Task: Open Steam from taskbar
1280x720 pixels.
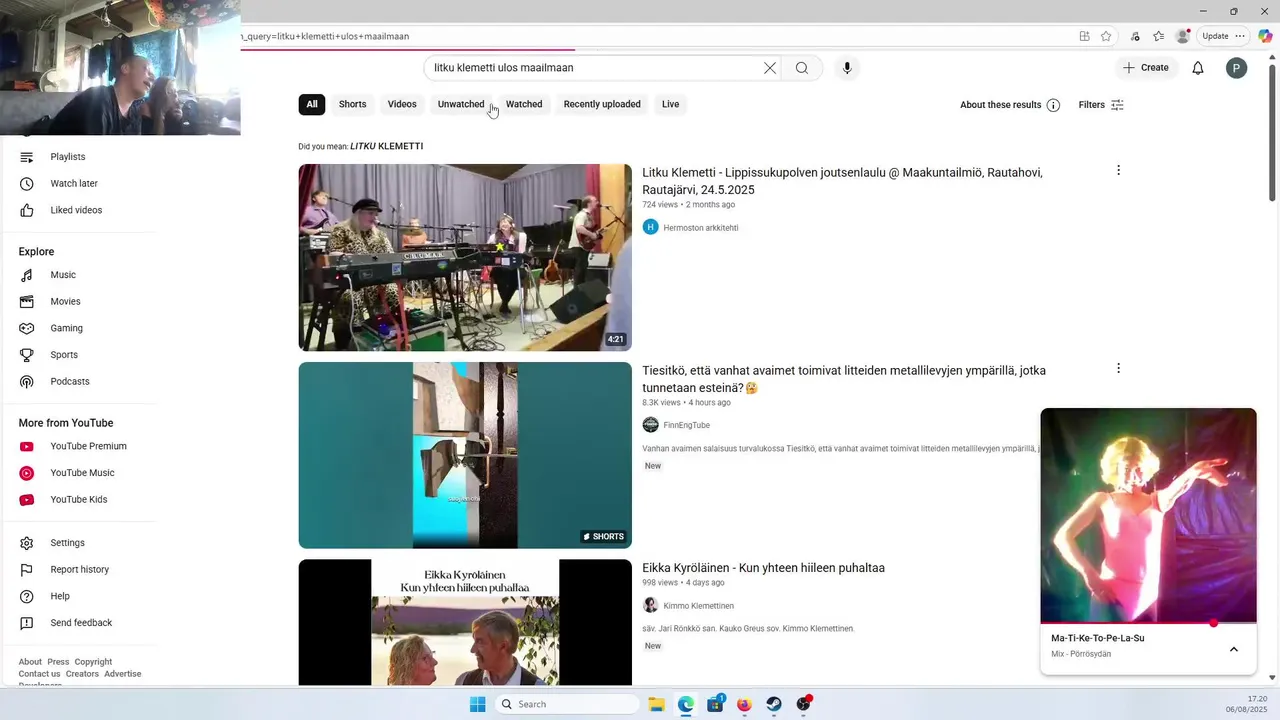Action: coord(774,704)
